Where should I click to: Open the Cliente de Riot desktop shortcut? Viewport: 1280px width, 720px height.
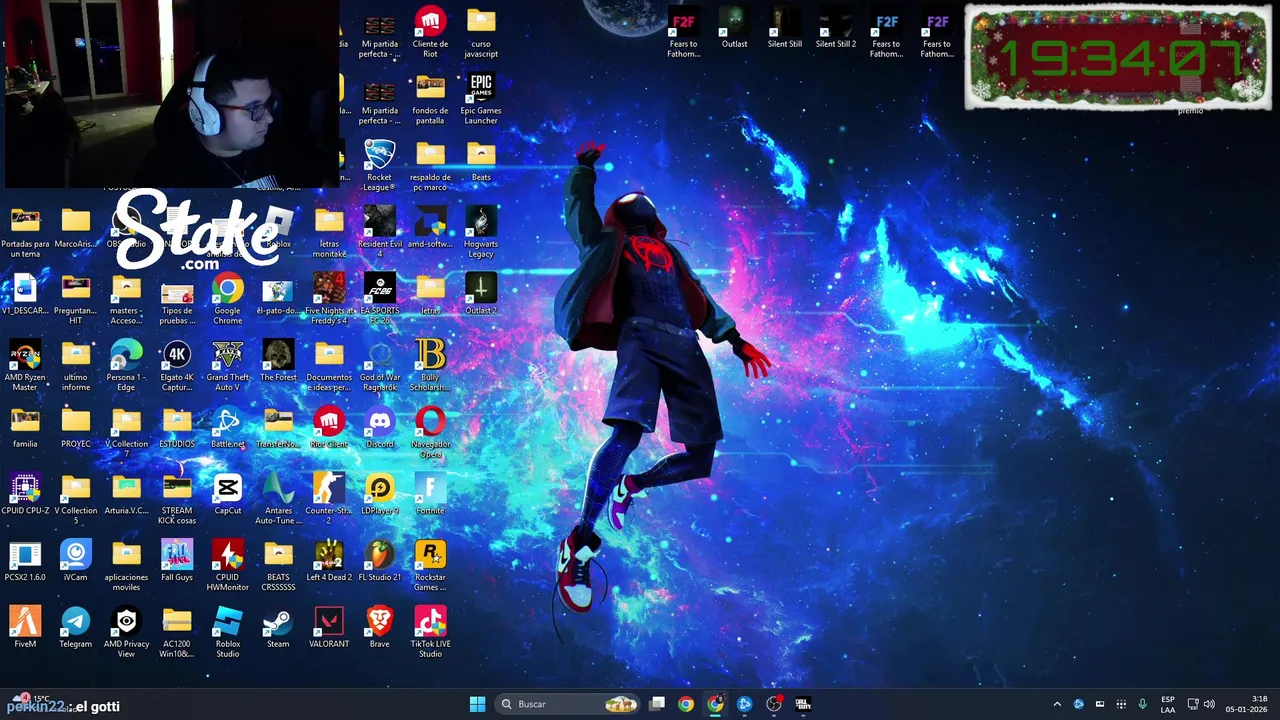point(430,21)
